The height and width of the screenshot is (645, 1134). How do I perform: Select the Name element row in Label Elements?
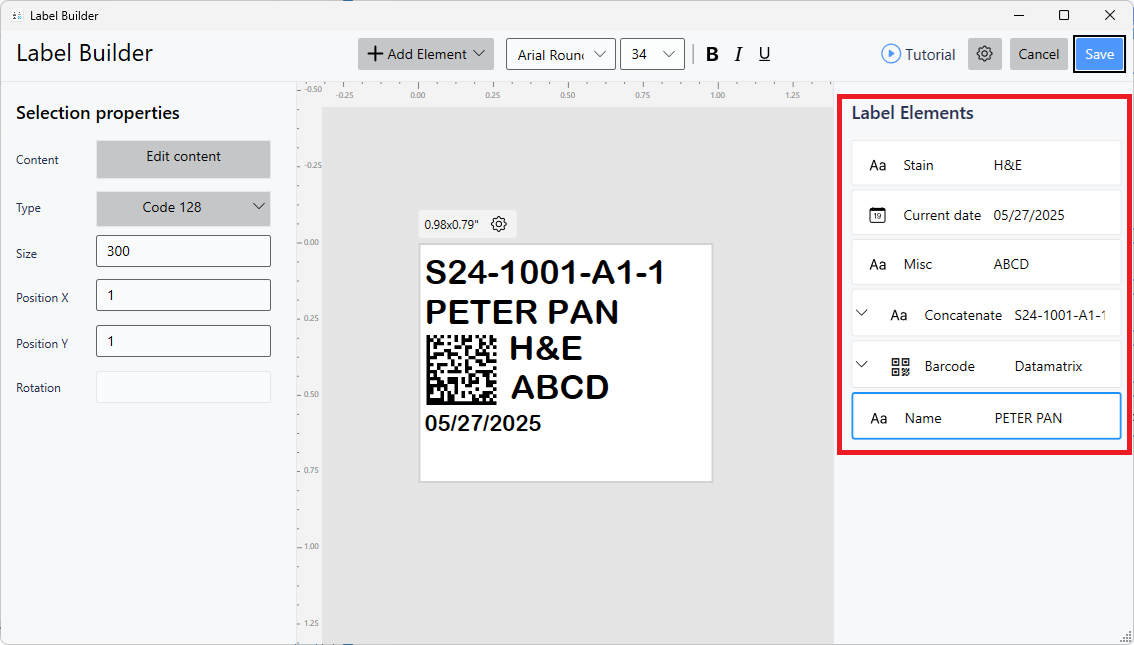click(985, 417)
